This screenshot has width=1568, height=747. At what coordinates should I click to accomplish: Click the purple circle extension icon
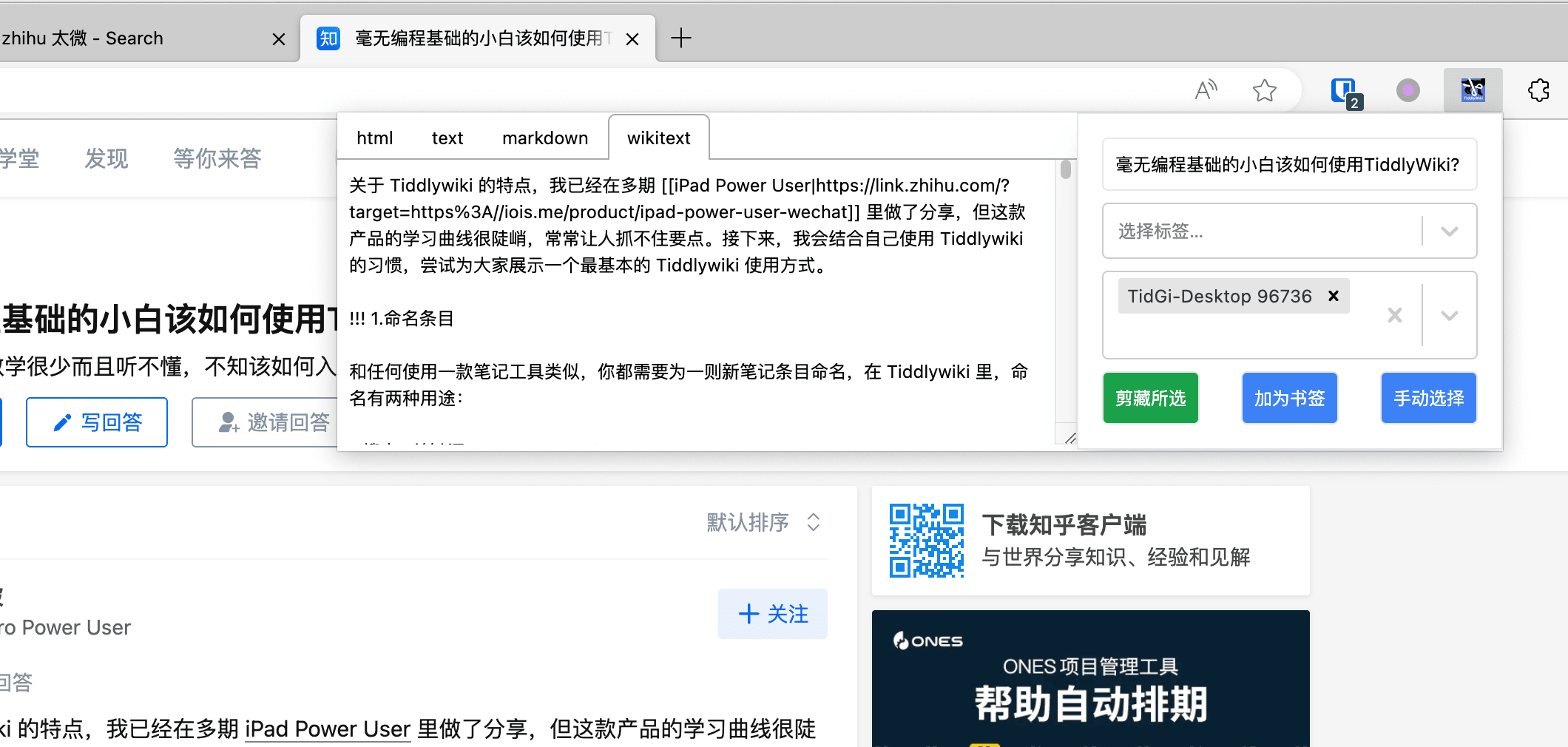[x=1408, y=90]
